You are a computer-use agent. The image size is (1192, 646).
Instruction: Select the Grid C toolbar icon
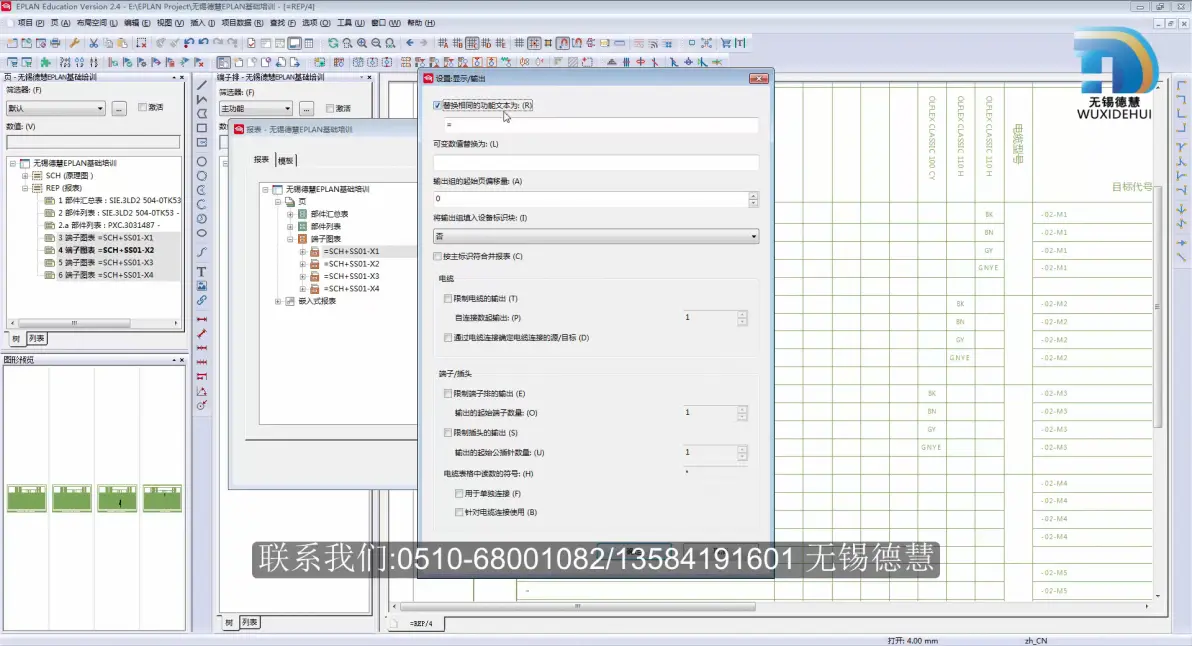tap(472, 43)
